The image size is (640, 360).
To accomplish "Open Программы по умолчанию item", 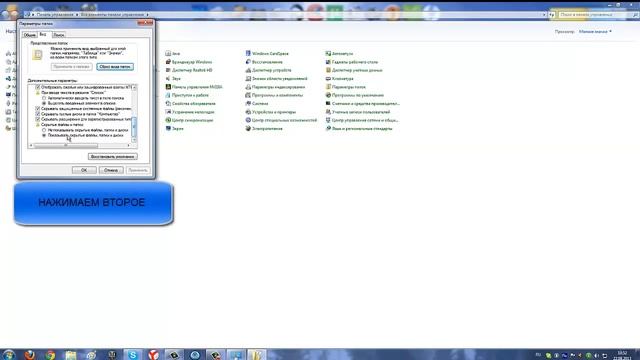I will pos(355,95).
